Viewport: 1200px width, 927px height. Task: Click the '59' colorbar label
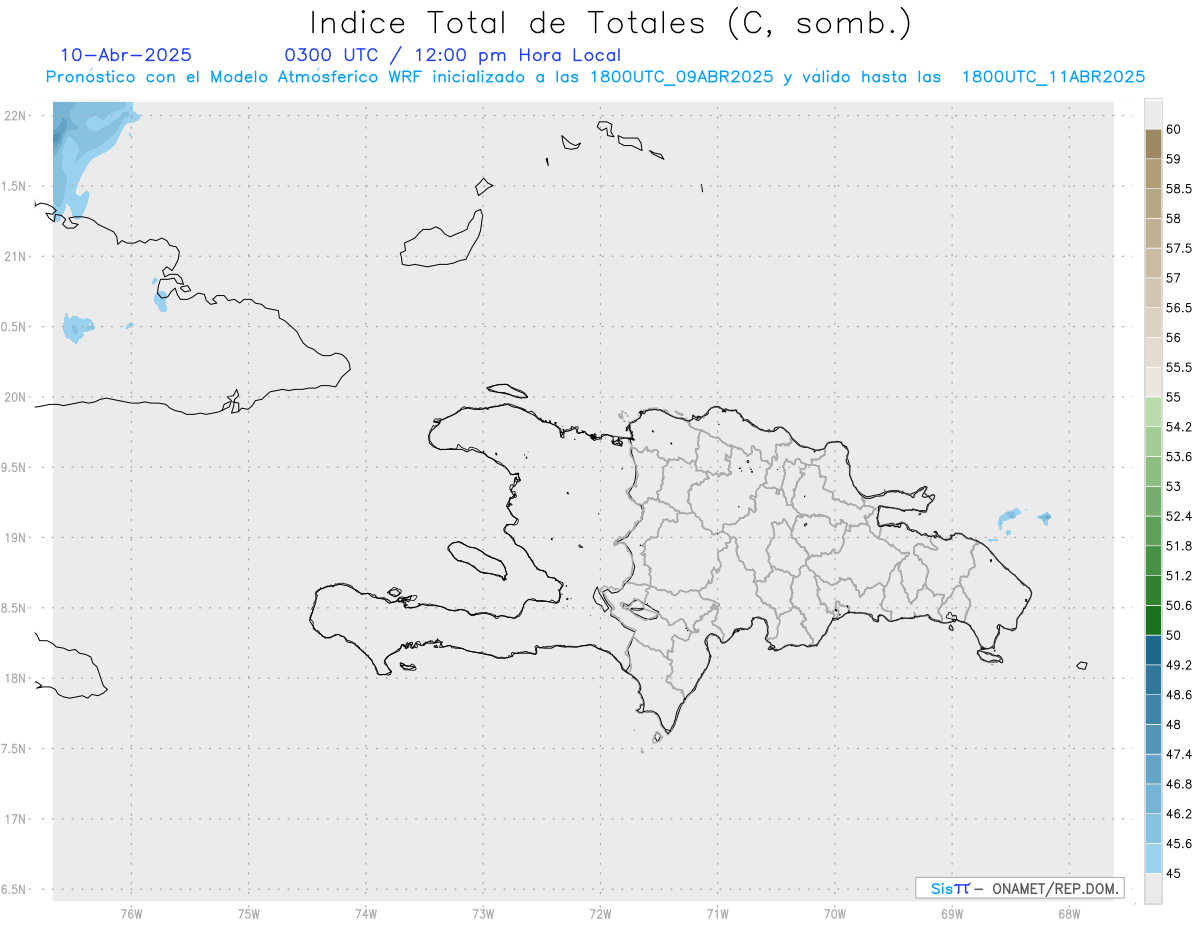coord(1173,159)
